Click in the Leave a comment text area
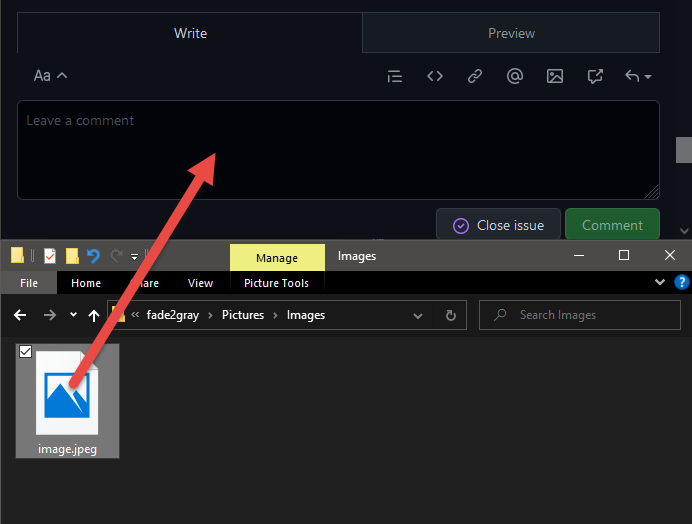Image resolution: width=692 pixels, height=524 pixels. pyautogui.click(x=338, y=150)
